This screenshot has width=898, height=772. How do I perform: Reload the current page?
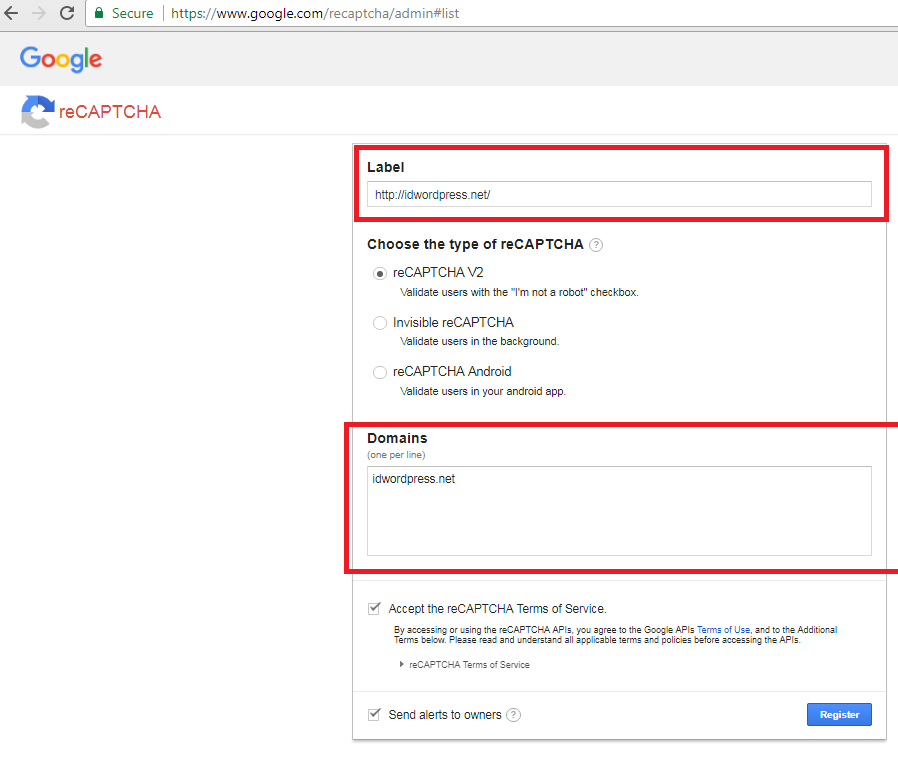(67, 14)
